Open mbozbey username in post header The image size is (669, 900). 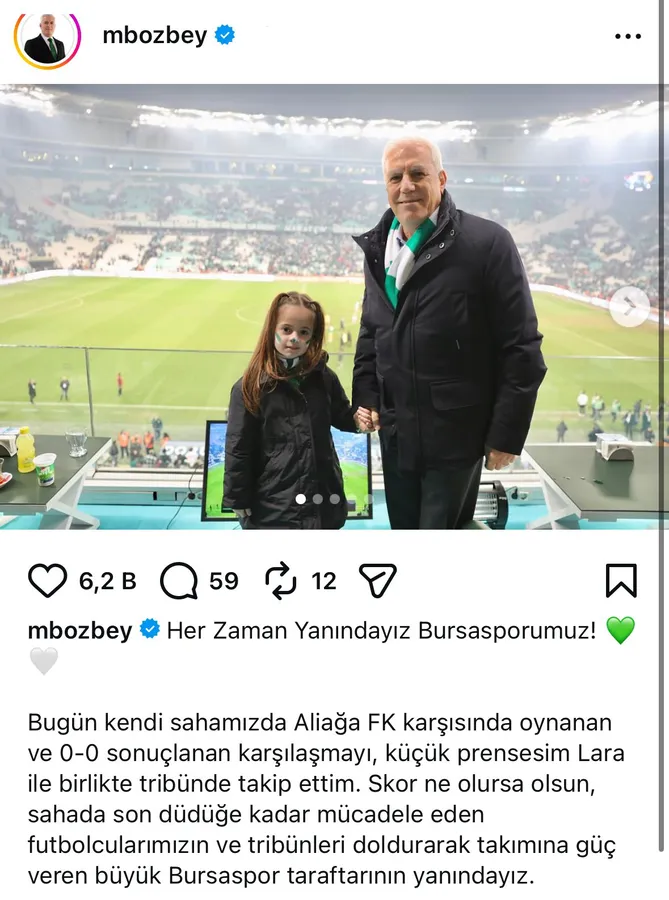154,36
